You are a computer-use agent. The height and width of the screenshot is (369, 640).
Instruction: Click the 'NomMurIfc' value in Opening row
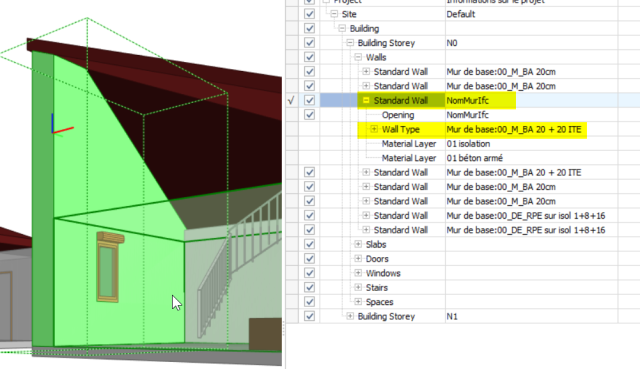[467, 115]
